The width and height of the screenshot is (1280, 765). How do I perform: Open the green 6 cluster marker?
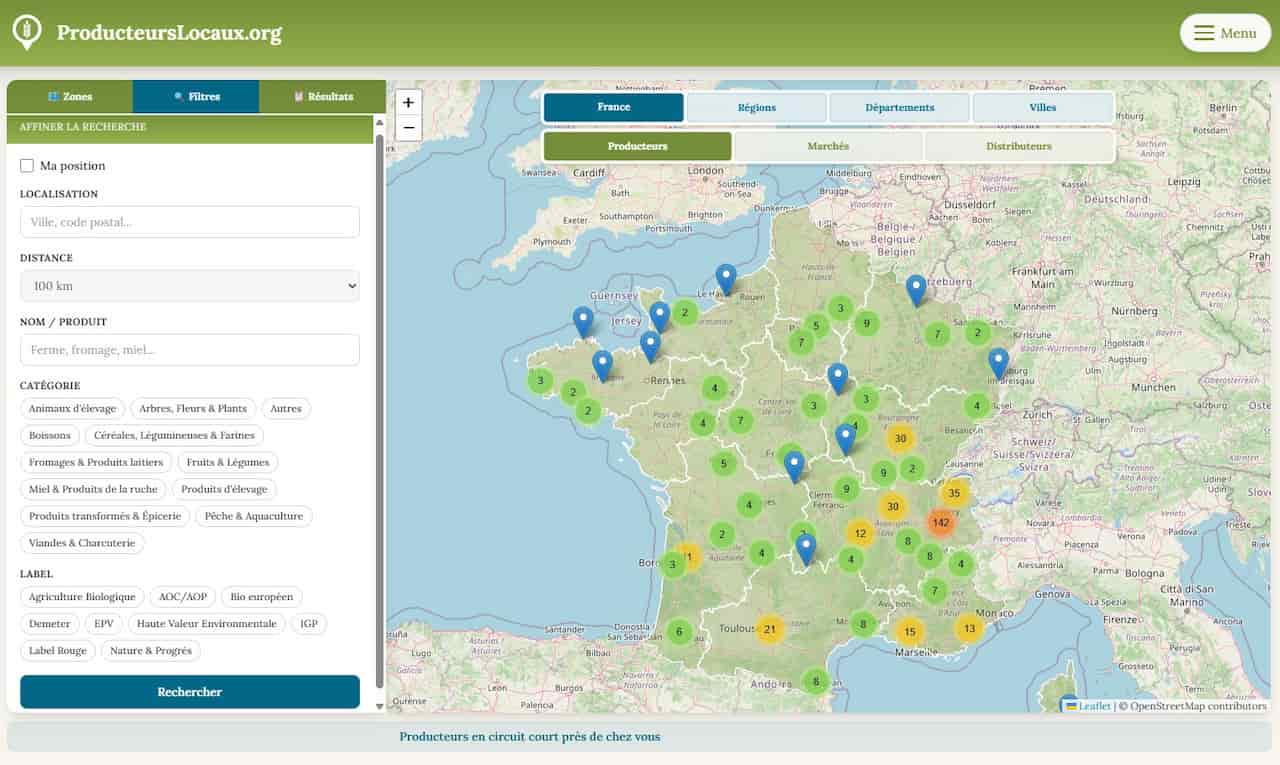679,631
